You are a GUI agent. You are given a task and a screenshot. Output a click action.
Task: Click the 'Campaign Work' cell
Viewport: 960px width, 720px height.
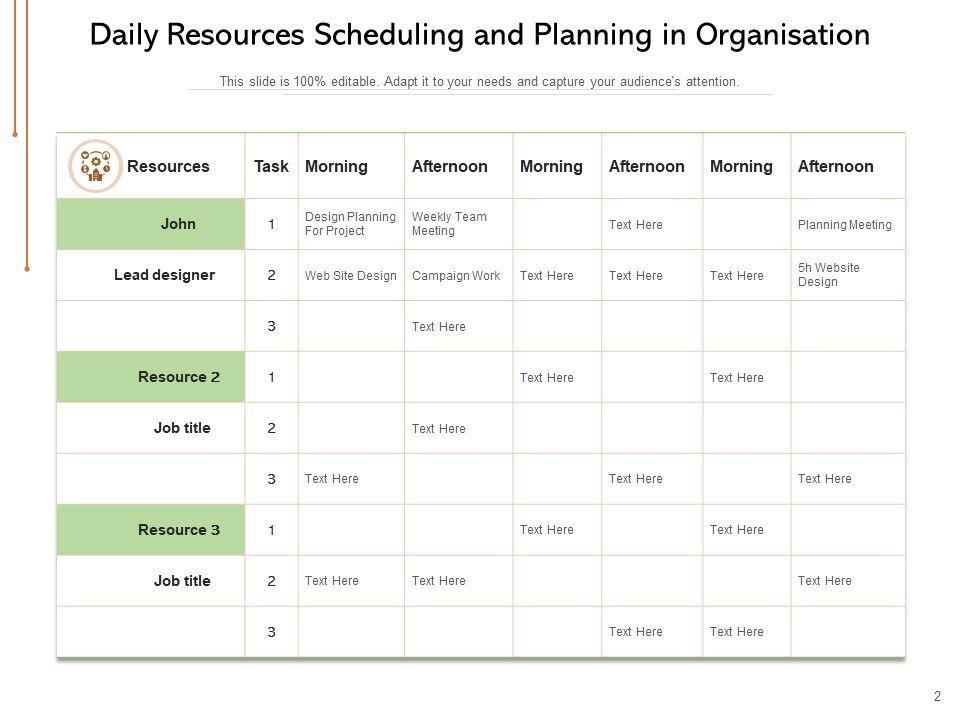(x=456, y=276)
